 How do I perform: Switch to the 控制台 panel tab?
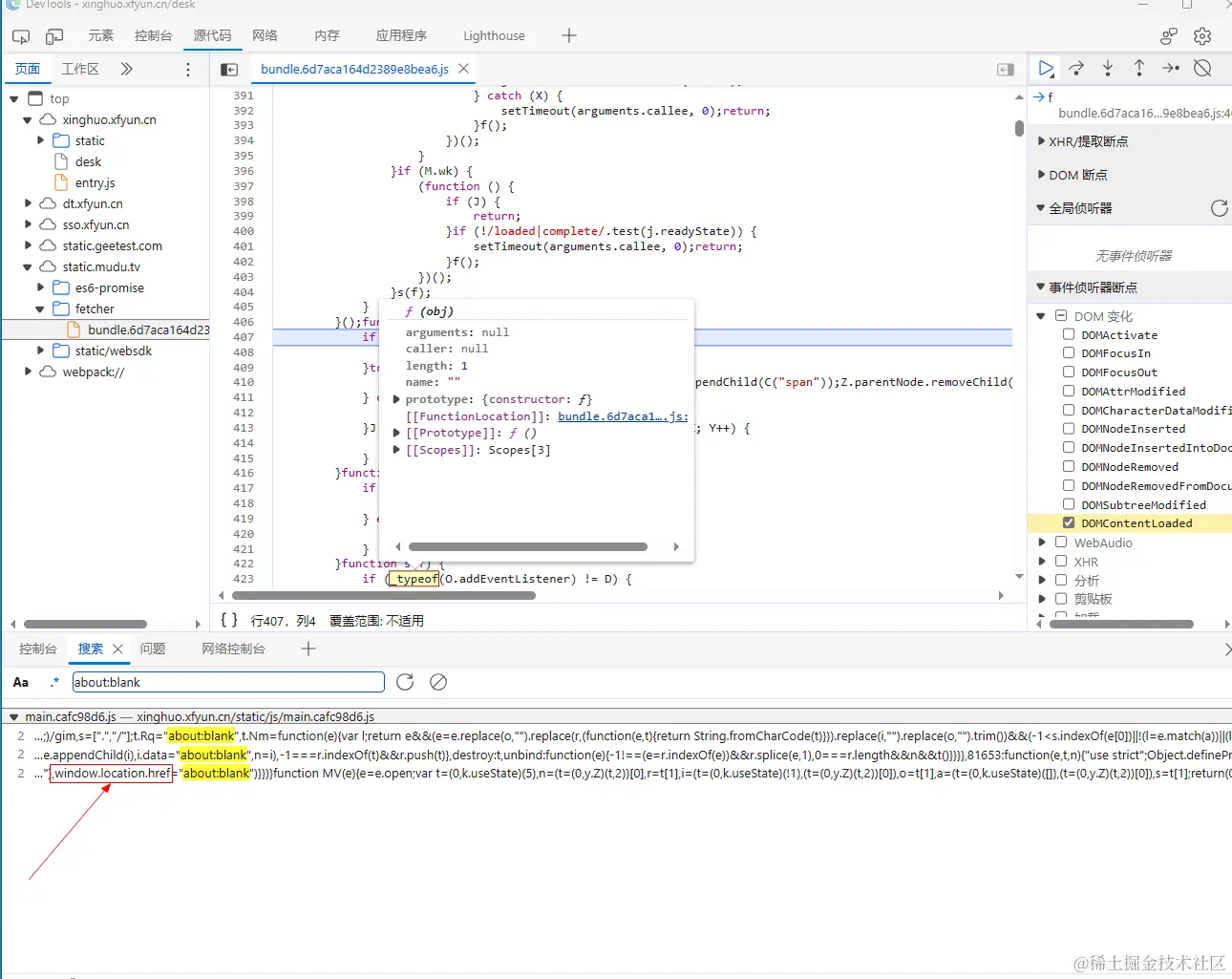153,35
